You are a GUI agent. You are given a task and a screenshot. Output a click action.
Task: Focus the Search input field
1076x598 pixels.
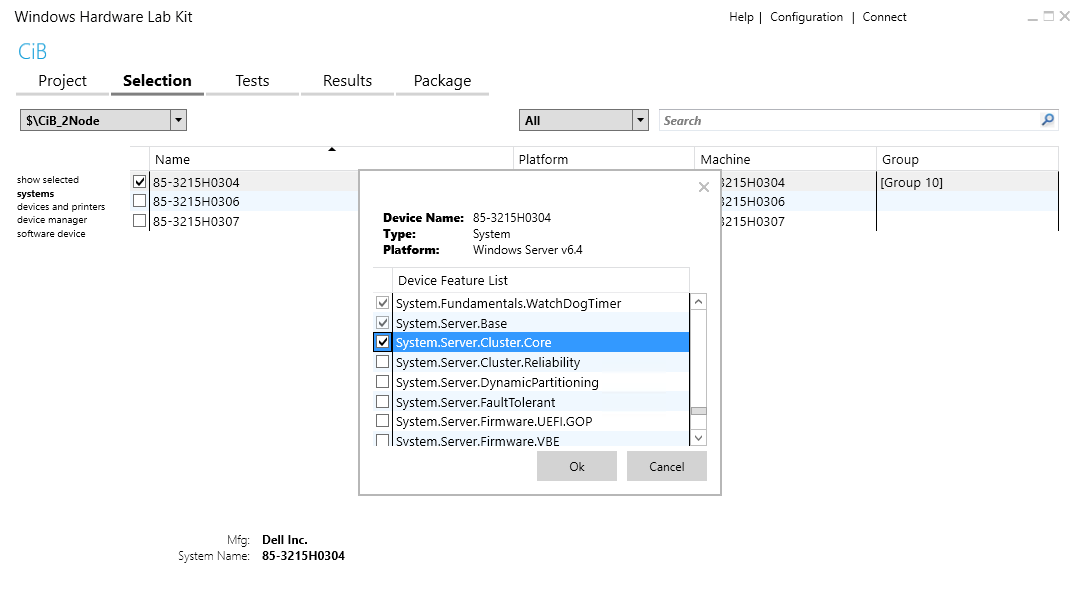[850, 120]
